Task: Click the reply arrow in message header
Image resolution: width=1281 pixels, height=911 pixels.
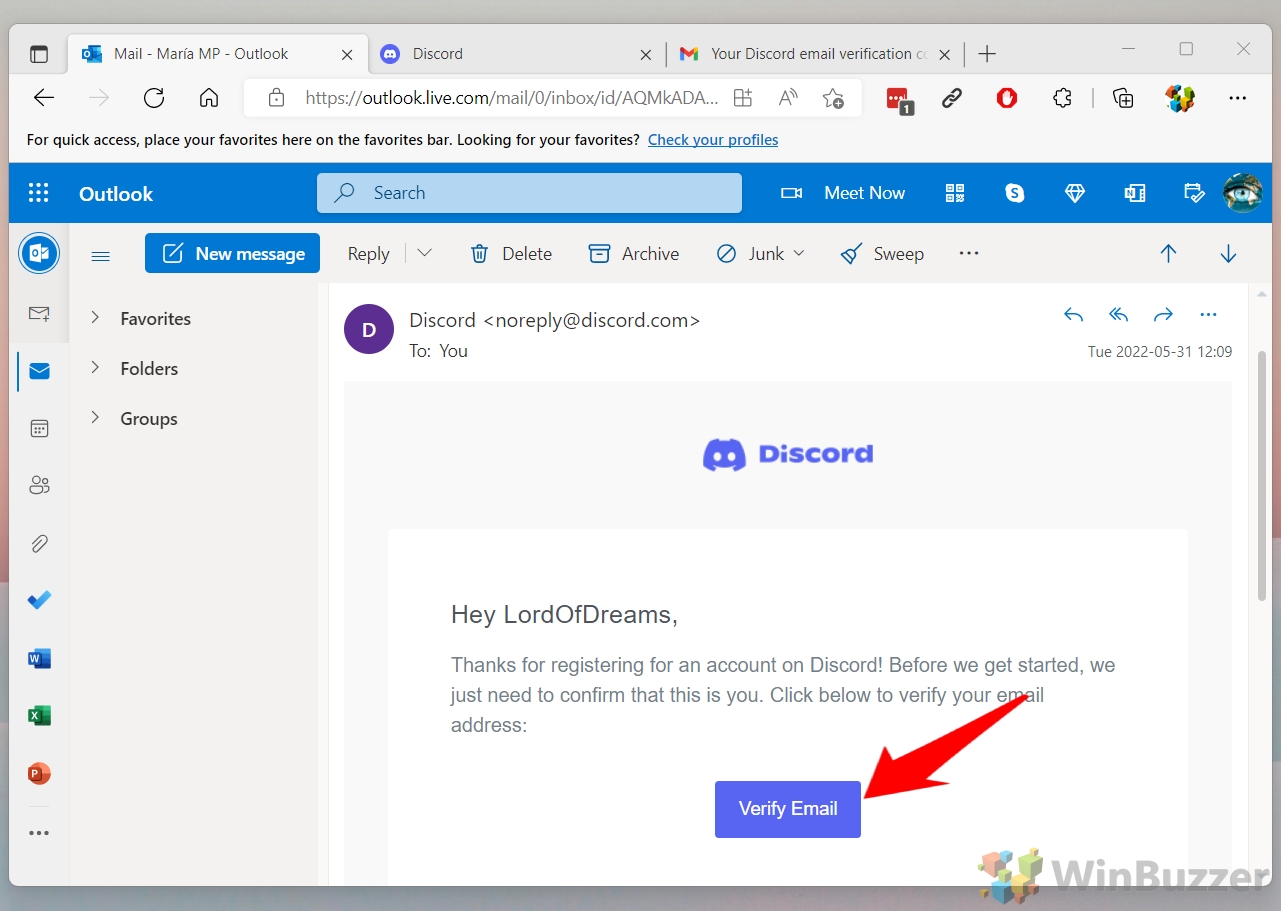Action: tap(1073, 315)
